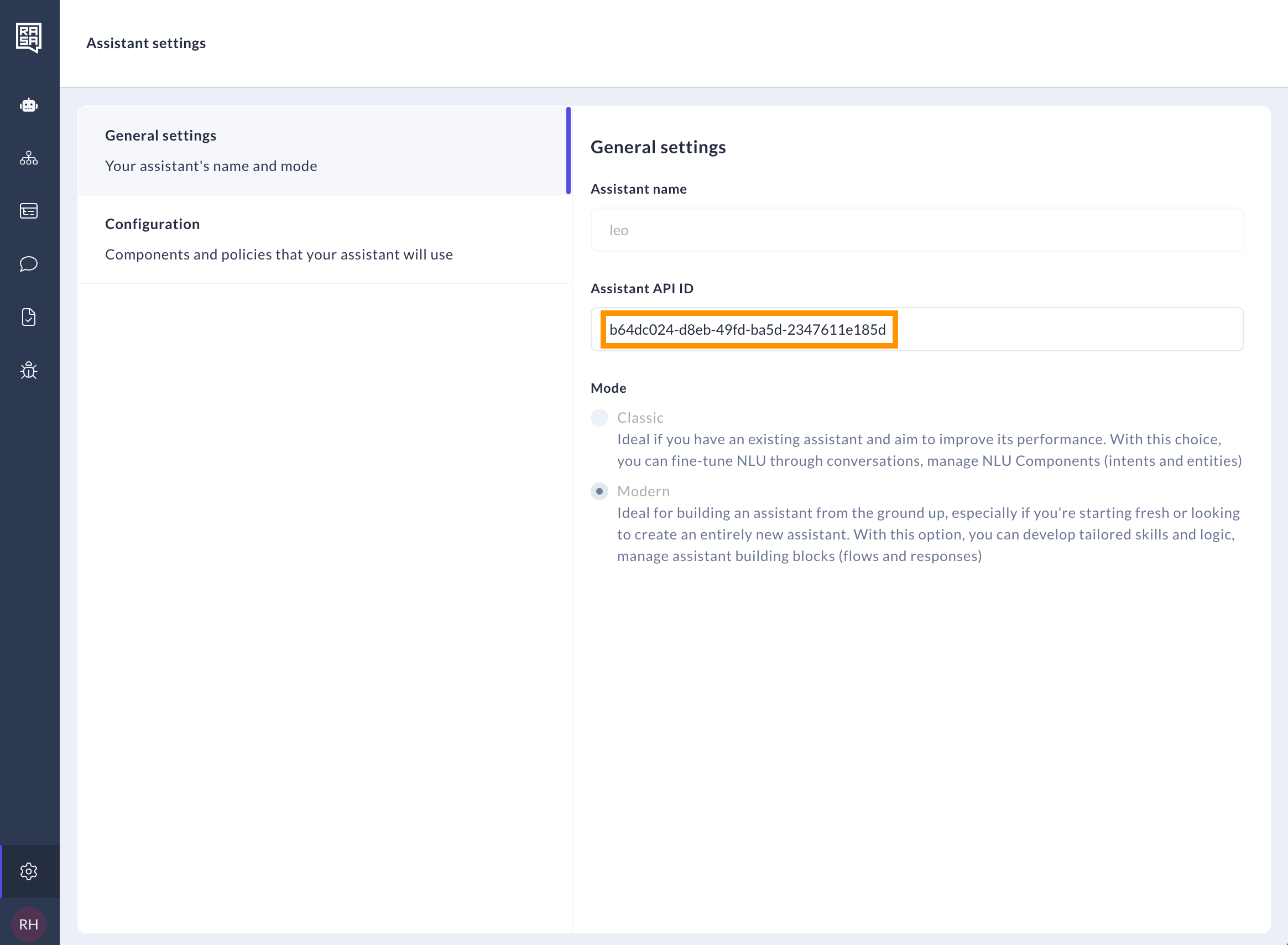Open the robot assistant icon in sidebar

pos(29,105)
